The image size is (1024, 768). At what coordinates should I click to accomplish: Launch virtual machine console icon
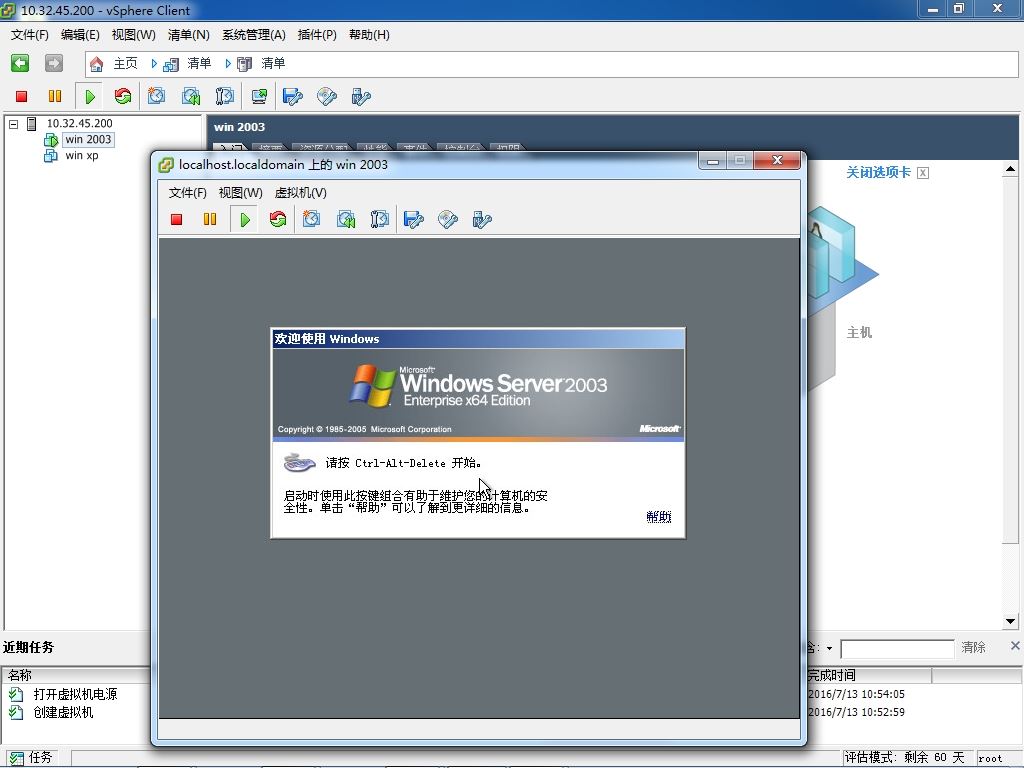259,97
